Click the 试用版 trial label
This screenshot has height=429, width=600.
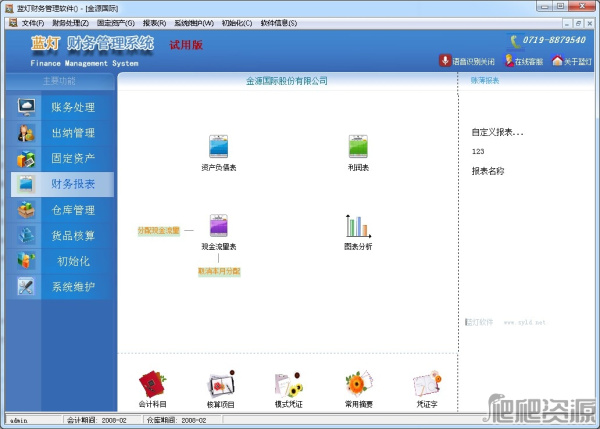(186, 45)
